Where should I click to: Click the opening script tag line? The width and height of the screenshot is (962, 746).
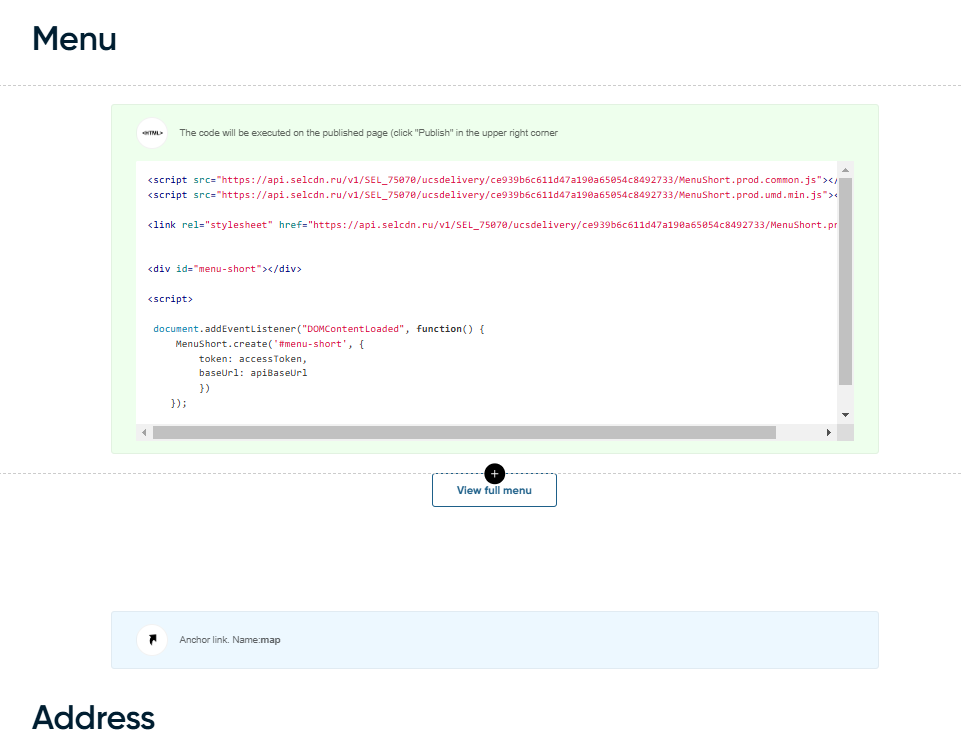170,299
